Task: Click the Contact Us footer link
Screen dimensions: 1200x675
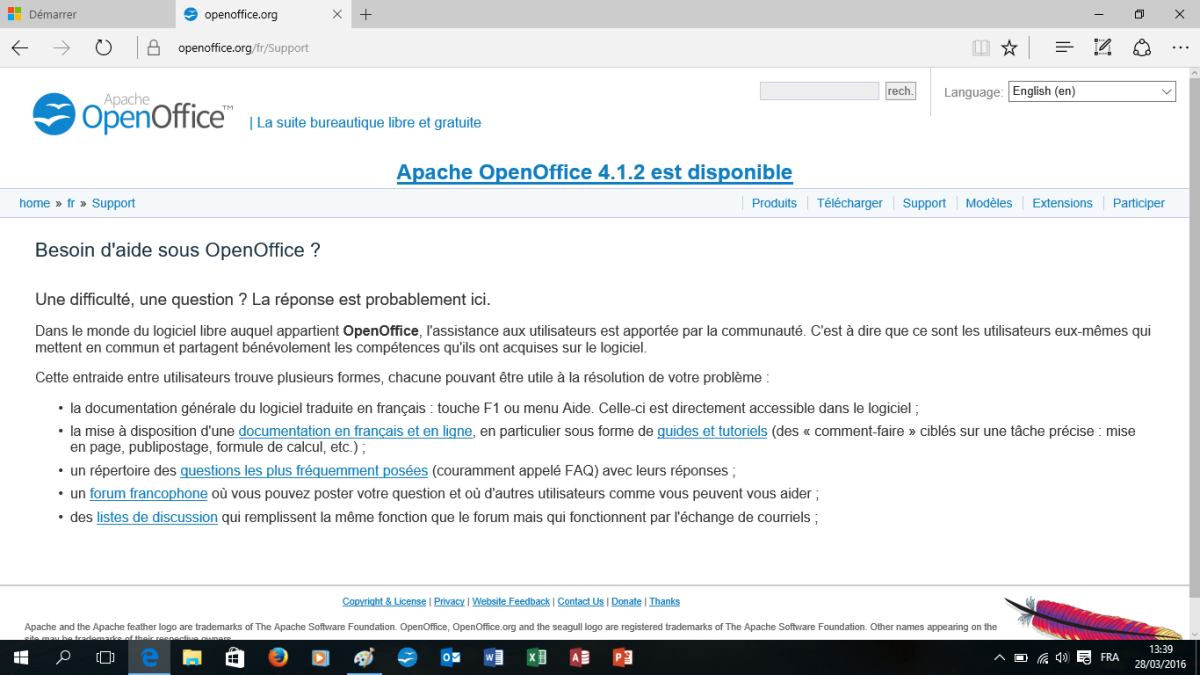Action: [x=580, y=601]
